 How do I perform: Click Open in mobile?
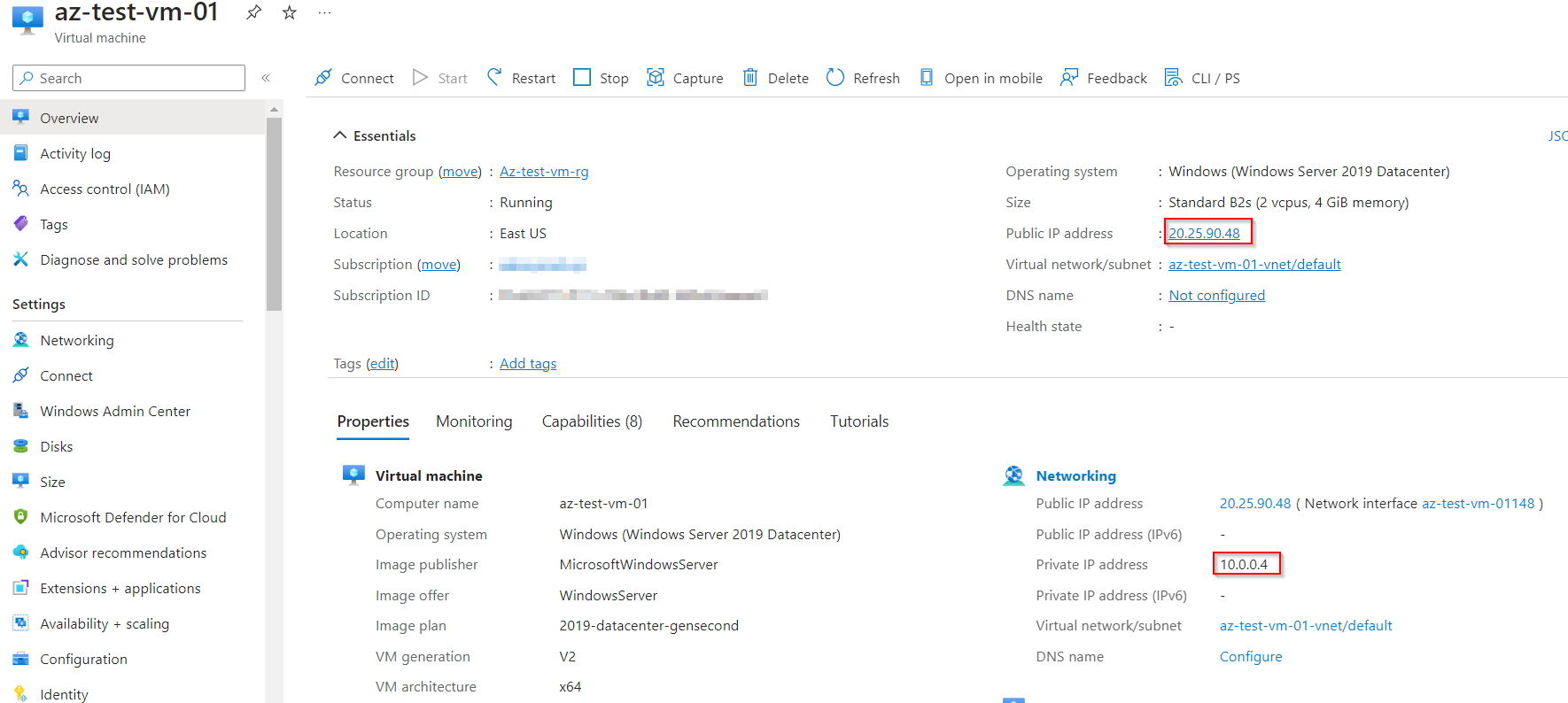(981, 78)
